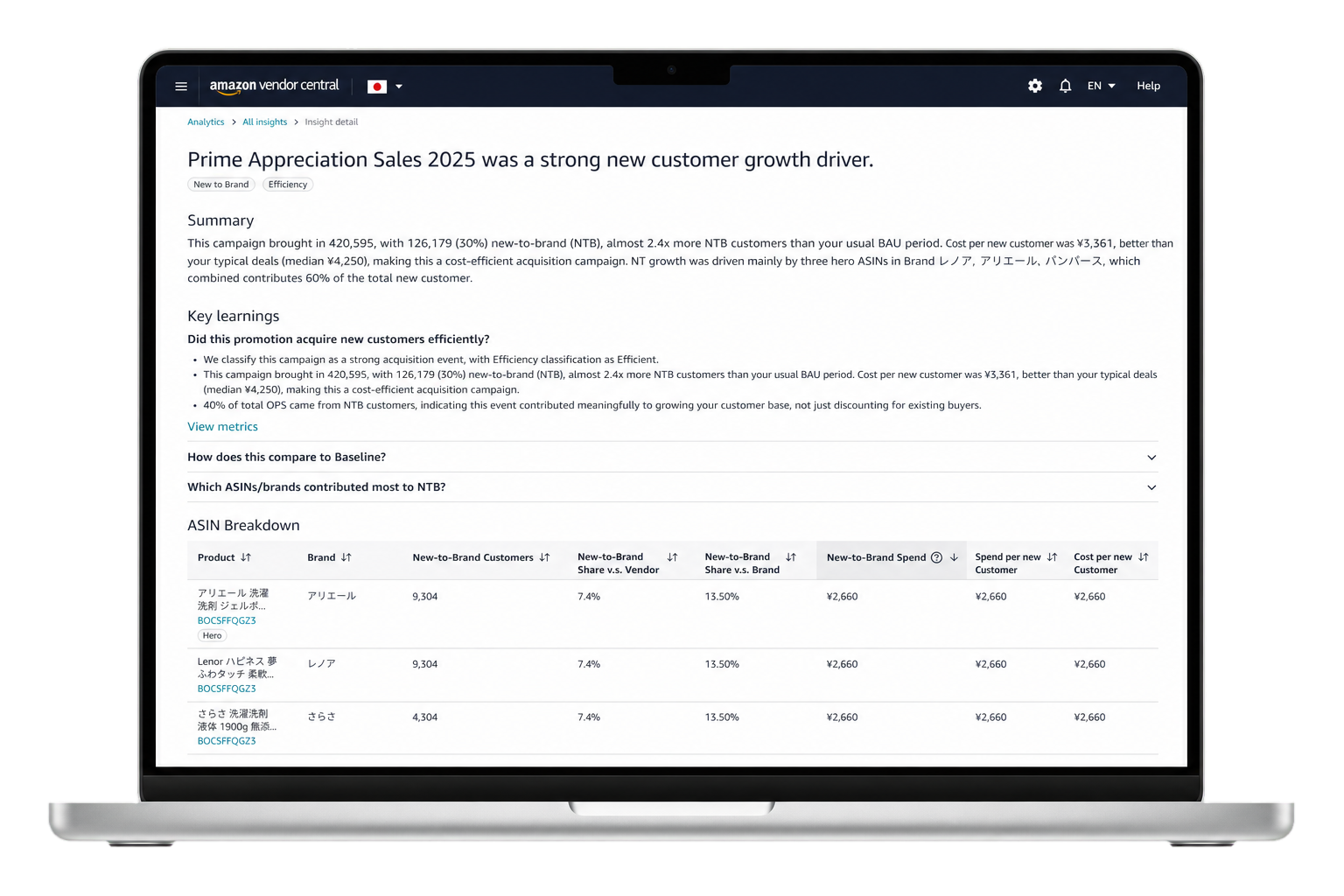The image size is (1344, 896).
Task: Click the 4,304 customers value
Action: 424,717
